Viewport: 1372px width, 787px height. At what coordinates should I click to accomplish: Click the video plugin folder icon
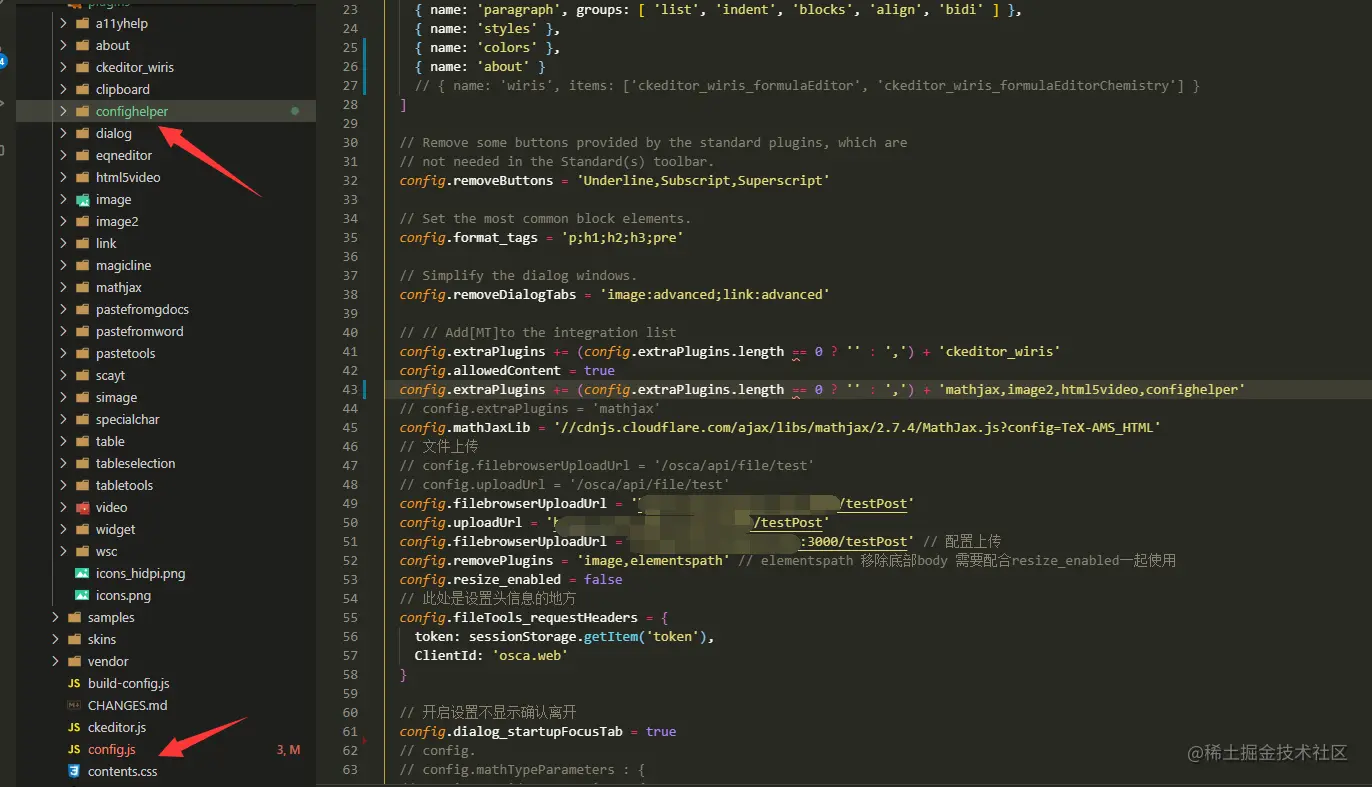pos(81,507)
